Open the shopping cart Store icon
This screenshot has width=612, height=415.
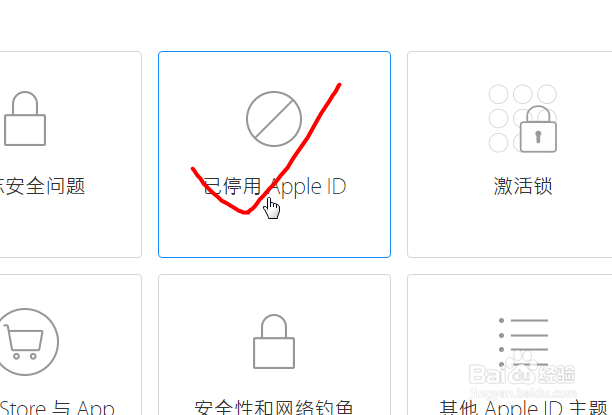tap(25, 342)
